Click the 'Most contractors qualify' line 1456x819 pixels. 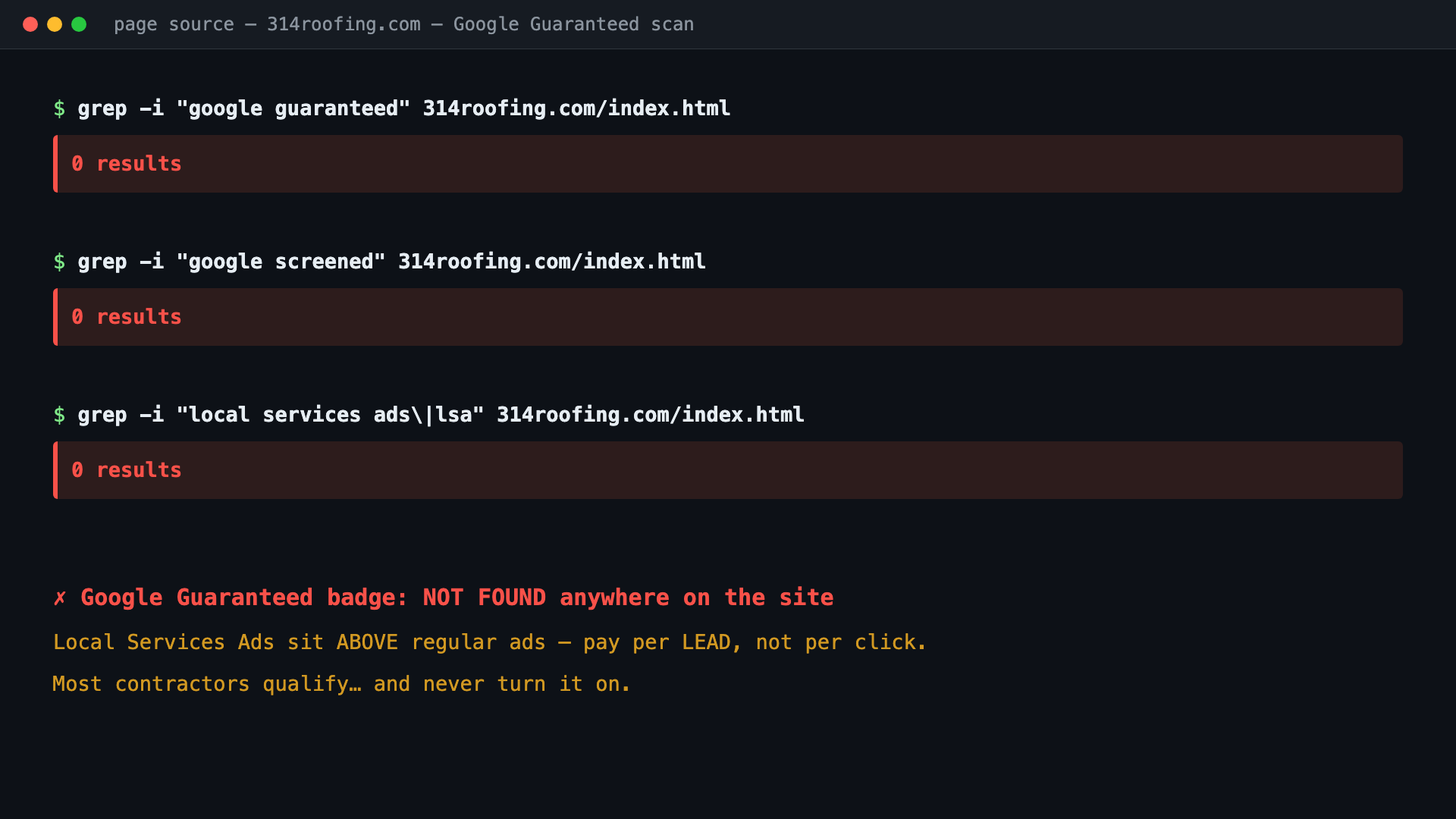coord(341,684)
